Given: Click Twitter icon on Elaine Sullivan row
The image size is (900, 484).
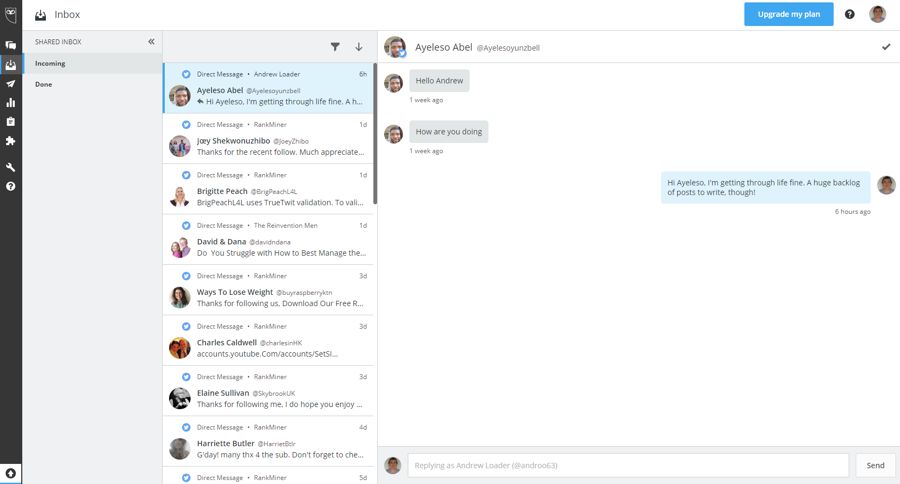Looking at the screenshot, I should tap(186, 377).
